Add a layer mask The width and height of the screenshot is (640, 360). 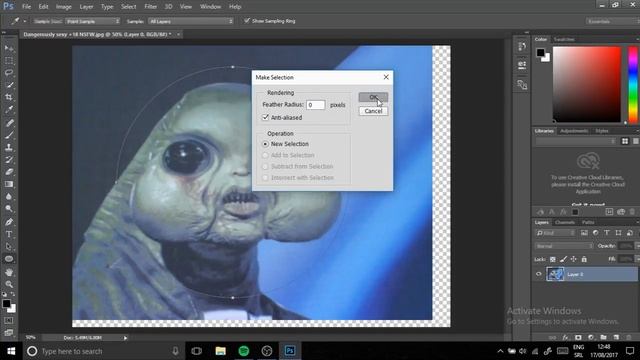coord(578,338)
